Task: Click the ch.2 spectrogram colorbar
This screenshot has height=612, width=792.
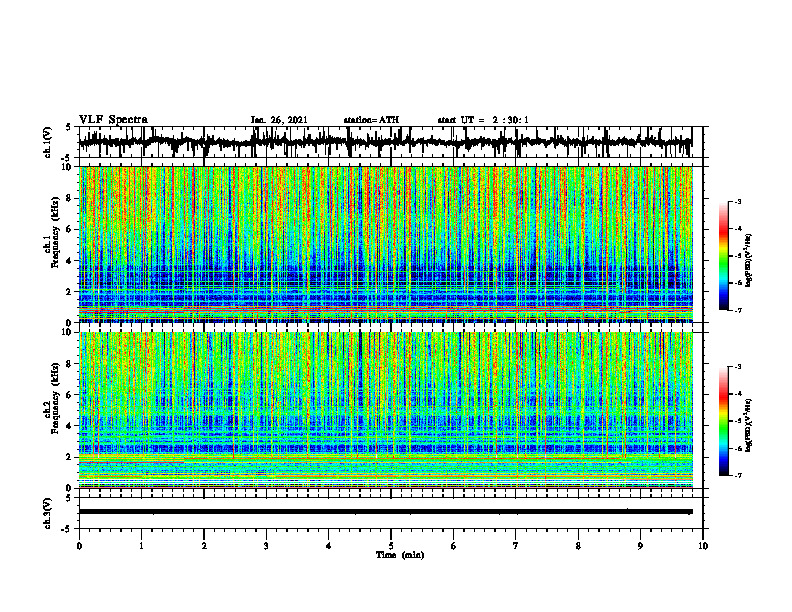Action: point(723,421)
